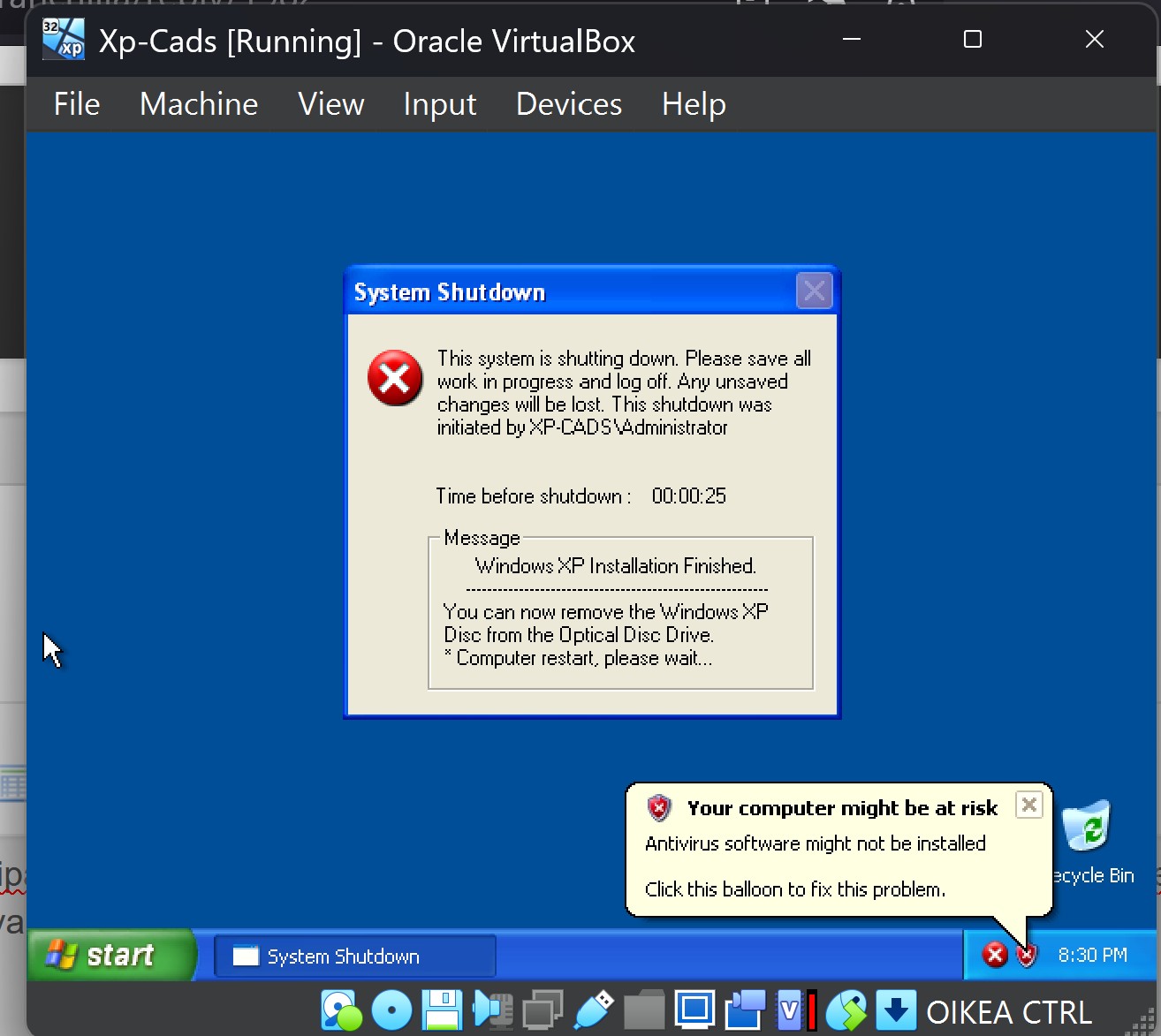Click the Windows XP start button
1161x1036 pixels.
click(x=110, y=955)
